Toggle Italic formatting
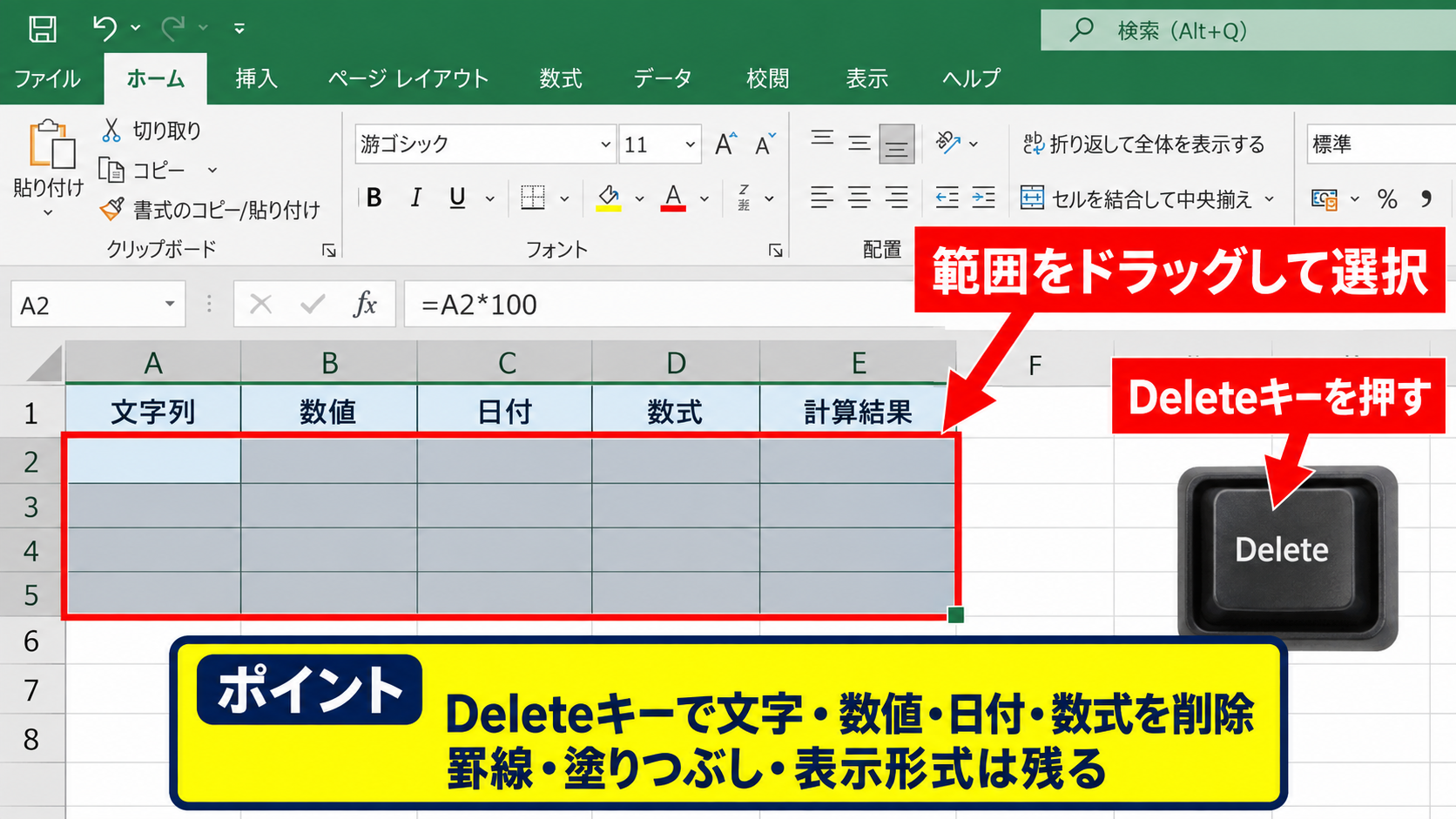 pos(415,198)
